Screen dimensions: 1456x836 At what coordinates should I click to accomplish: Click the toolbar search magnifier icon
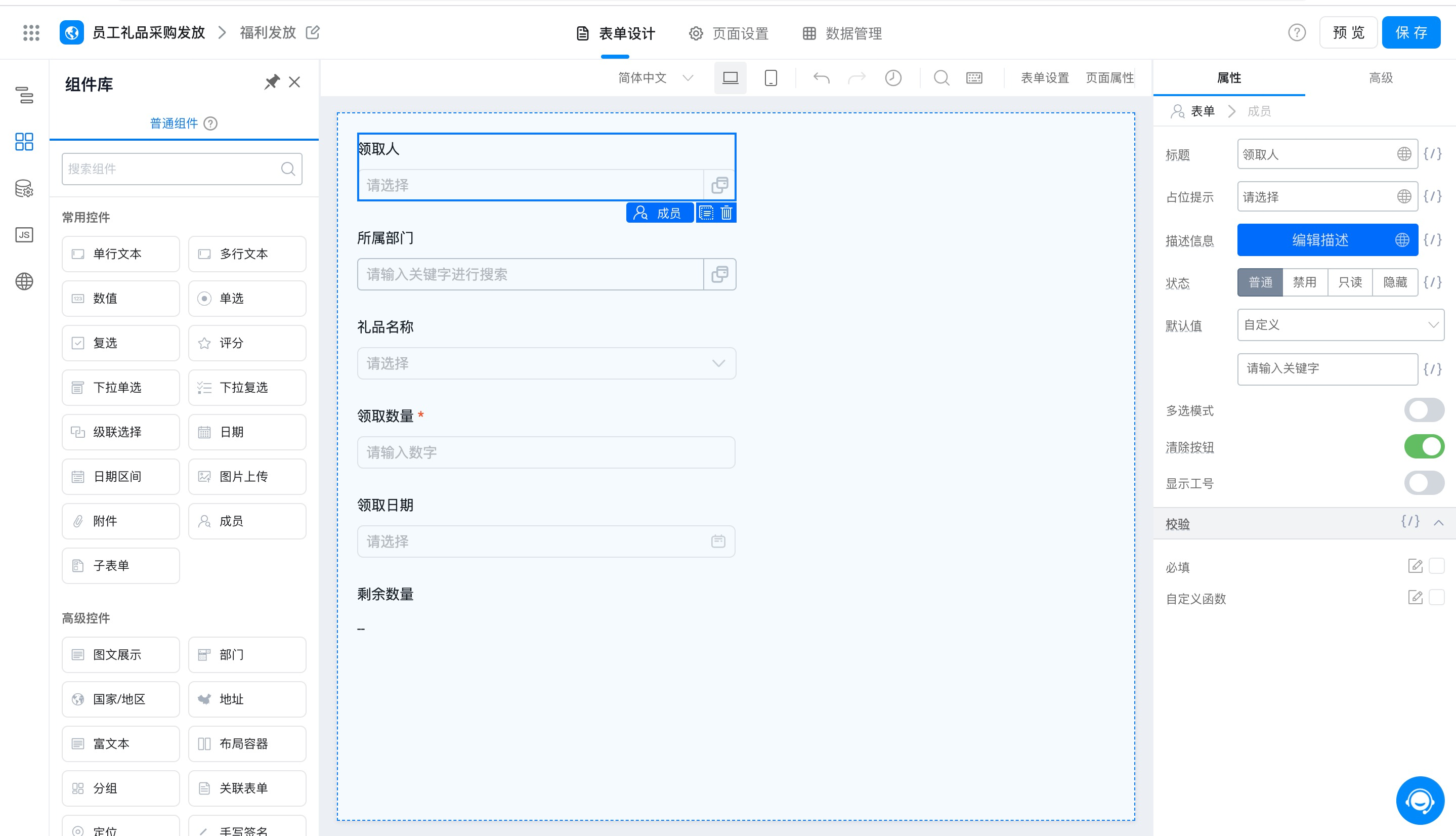pyautogui.click(x=941, y=77)
